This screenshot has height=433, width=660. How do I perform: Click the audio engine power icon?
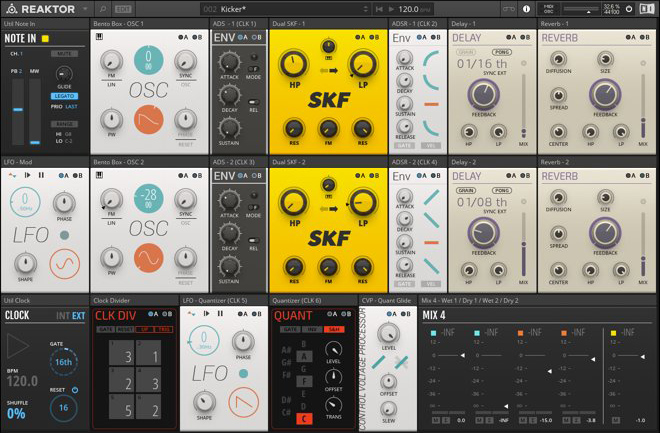pyautogui.click(x=629, y=9)
